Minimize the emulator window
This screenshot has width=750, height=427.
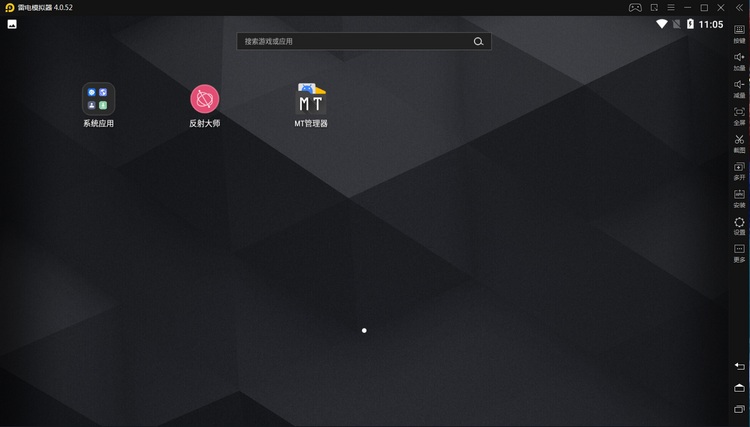tap(687, 8)
